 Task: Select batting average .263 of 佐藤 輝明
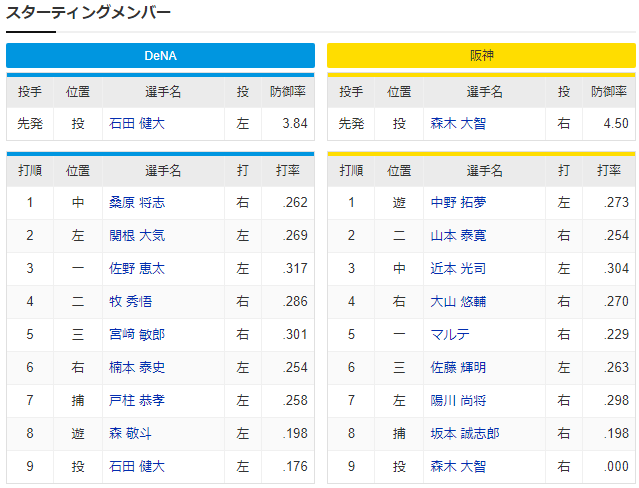click(x=616, y=368)
